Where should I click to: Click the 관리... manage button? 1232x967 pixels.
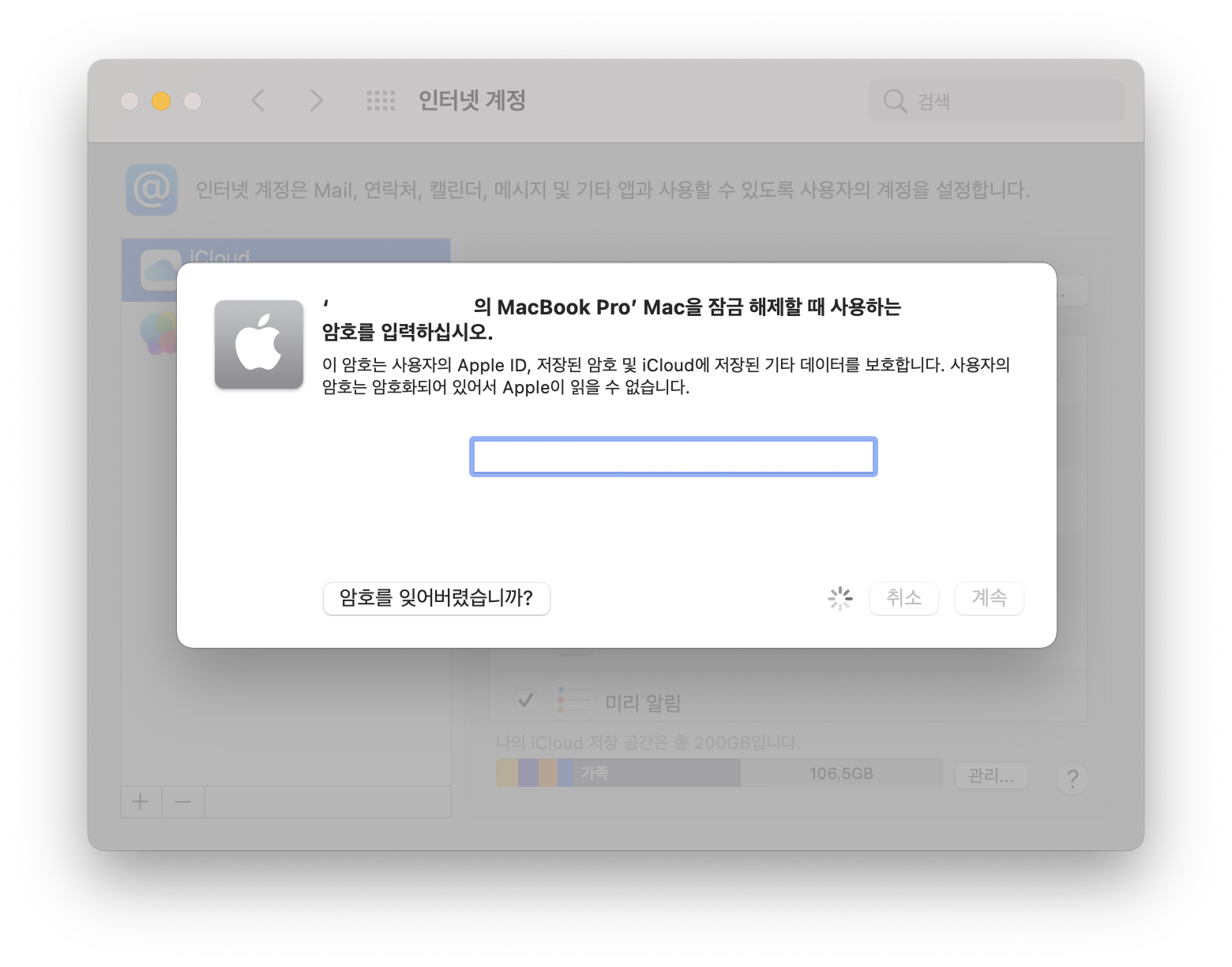[991, 776]
